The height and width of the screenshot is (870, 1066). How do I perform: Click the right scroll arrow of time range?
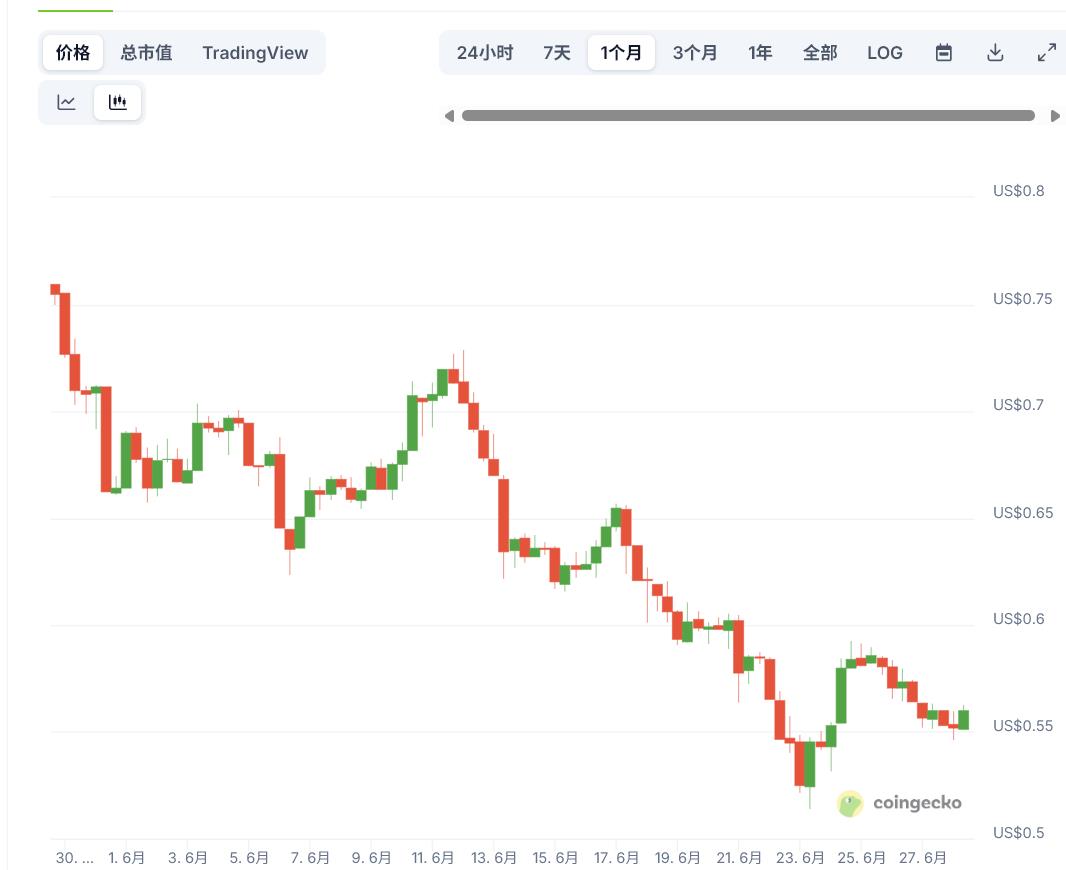click(1055, 116)
